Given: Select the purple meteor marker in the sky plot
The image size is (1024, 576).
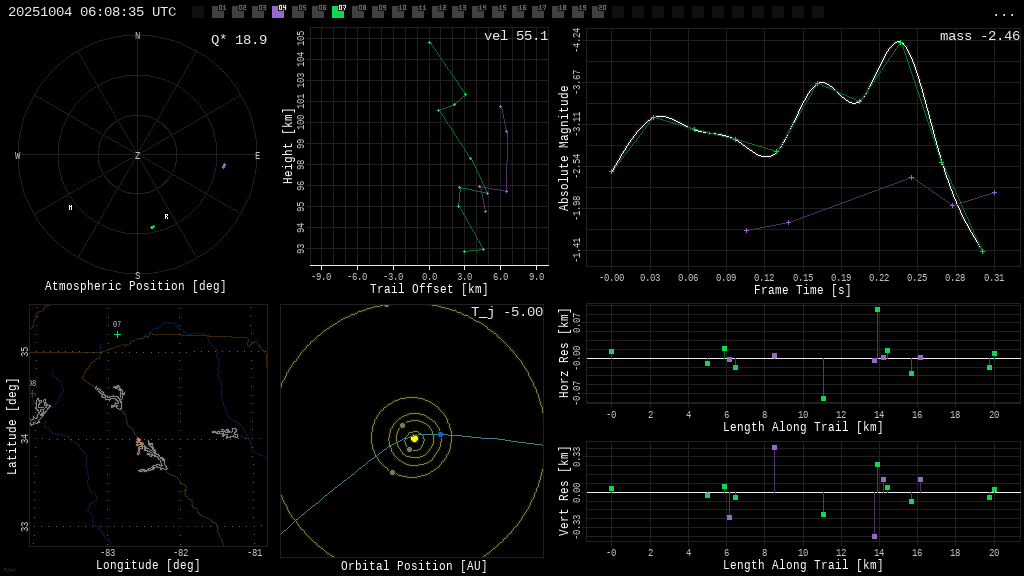Looking at the screenshot, I should coord(224,166).
